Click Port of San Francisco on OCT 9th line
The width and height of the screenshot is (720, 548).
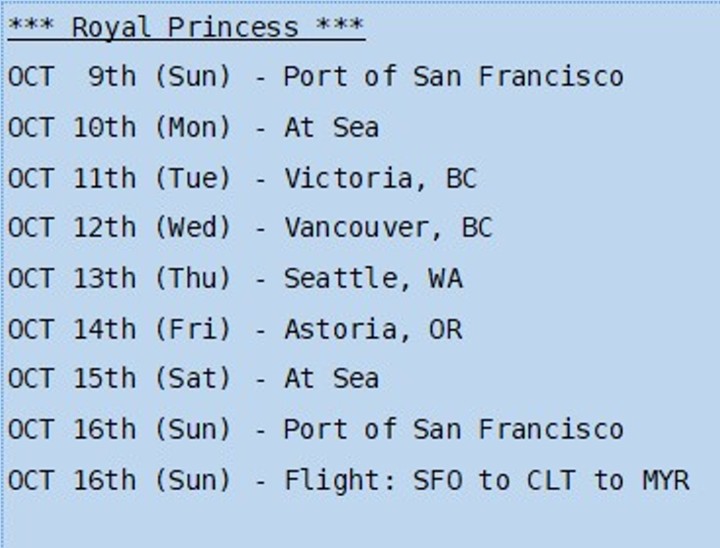[453, 76]
